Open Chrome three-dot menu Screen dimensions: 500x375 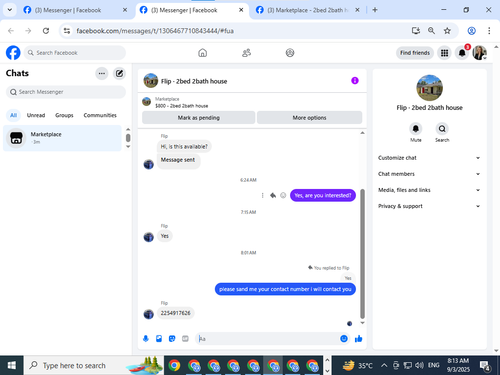(x=489, y=31)
